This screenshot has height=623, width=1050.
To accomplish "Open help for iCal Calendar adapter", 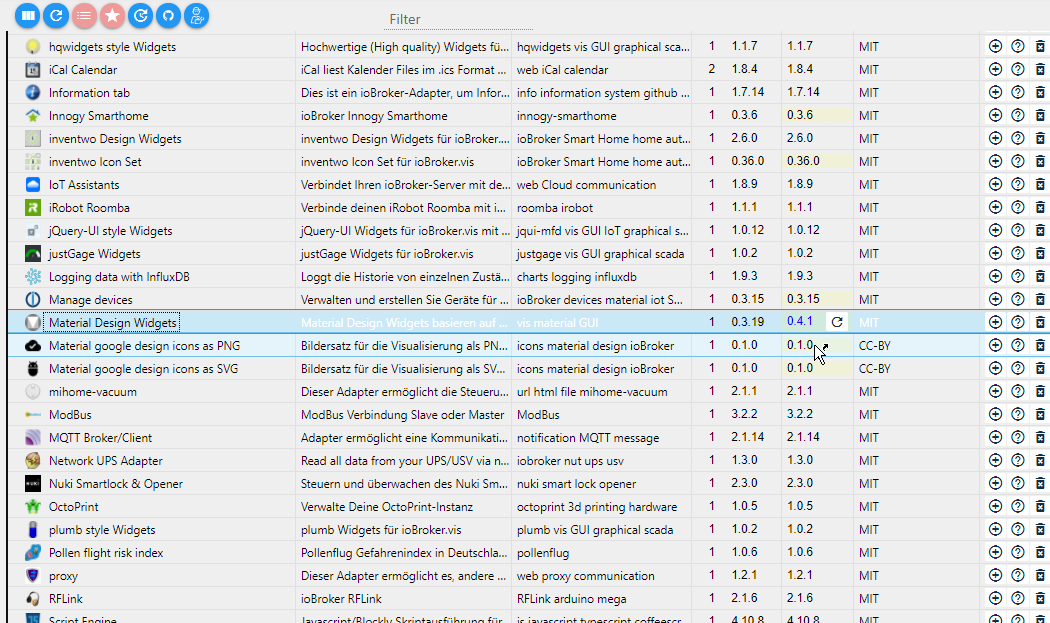I will (x=1018, y=69).
